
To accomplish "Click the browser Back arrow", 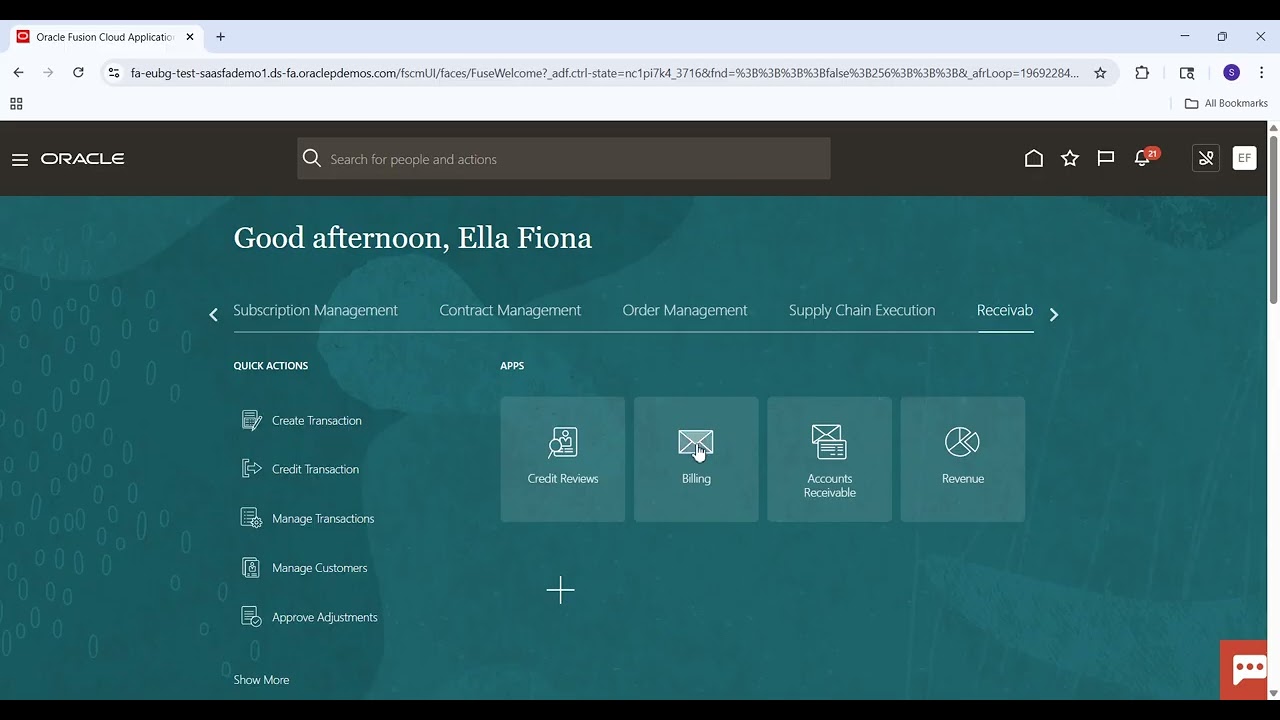I will (18, 73).
